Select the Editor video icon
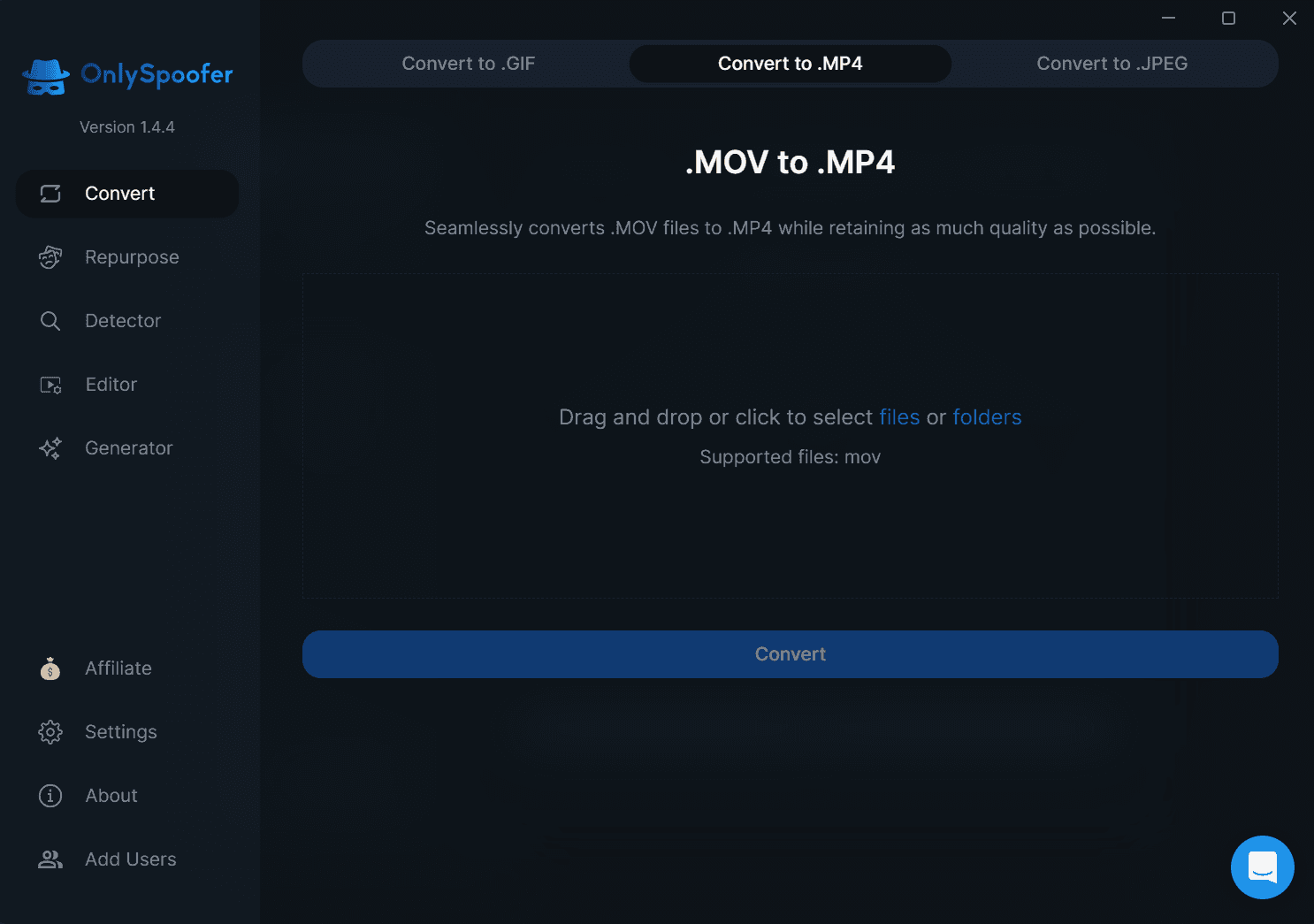The image size is (1314, 924). [x=50, y=385]
